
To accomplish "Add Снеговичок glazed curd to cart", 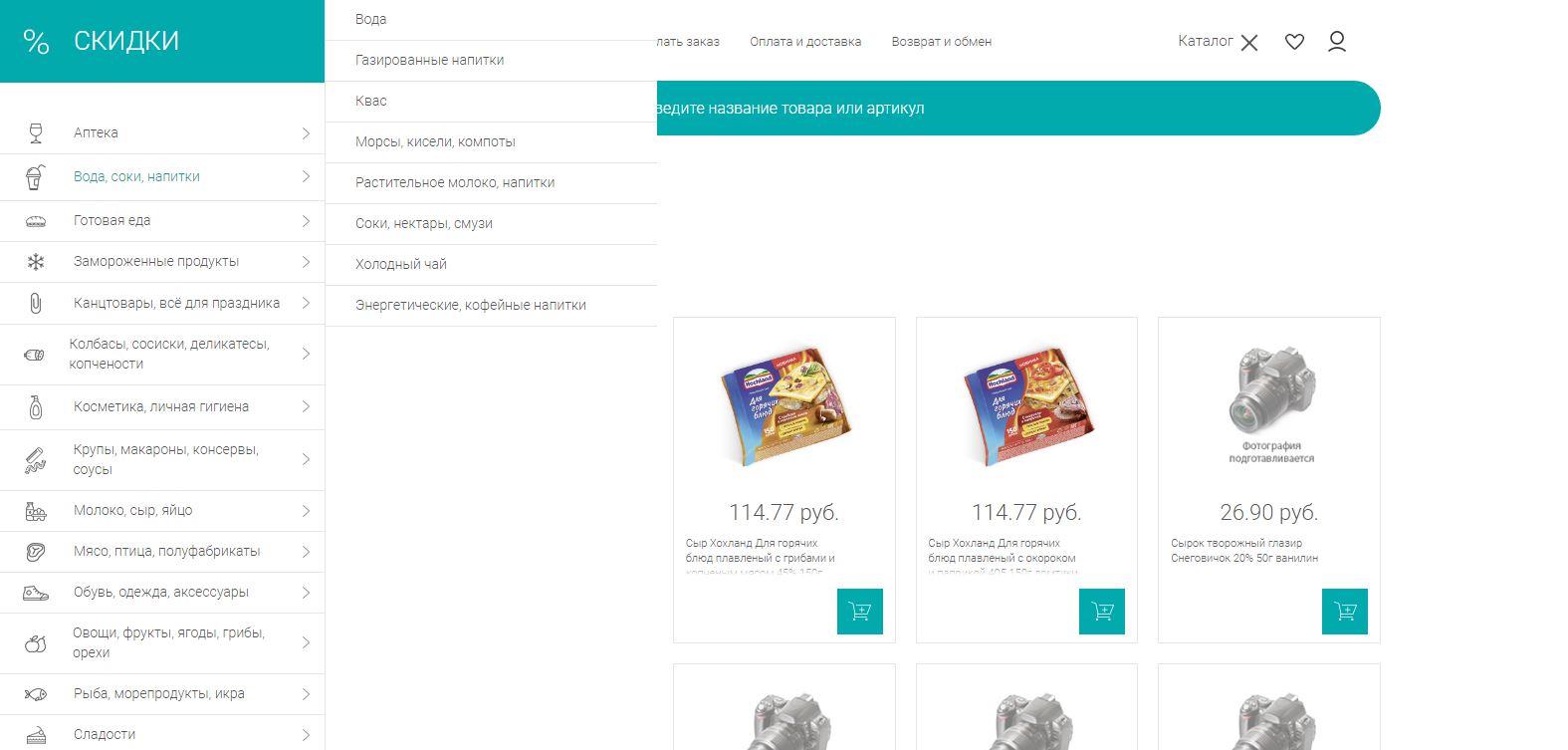I will (1345, 612).
